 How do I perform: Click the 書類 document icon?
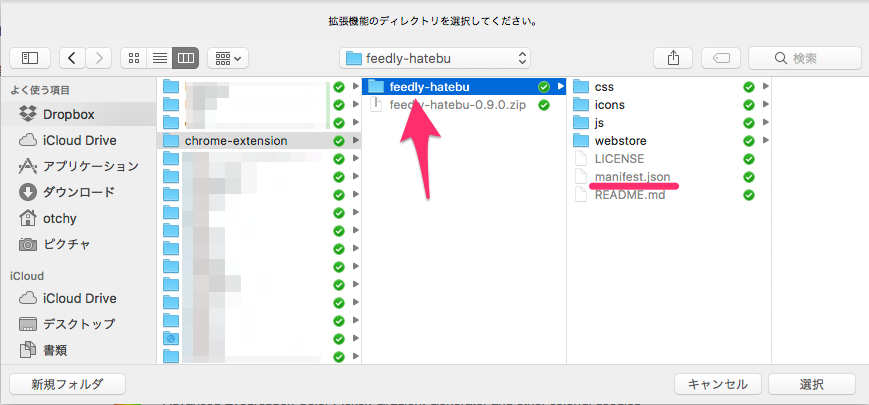tap(27, 350)
